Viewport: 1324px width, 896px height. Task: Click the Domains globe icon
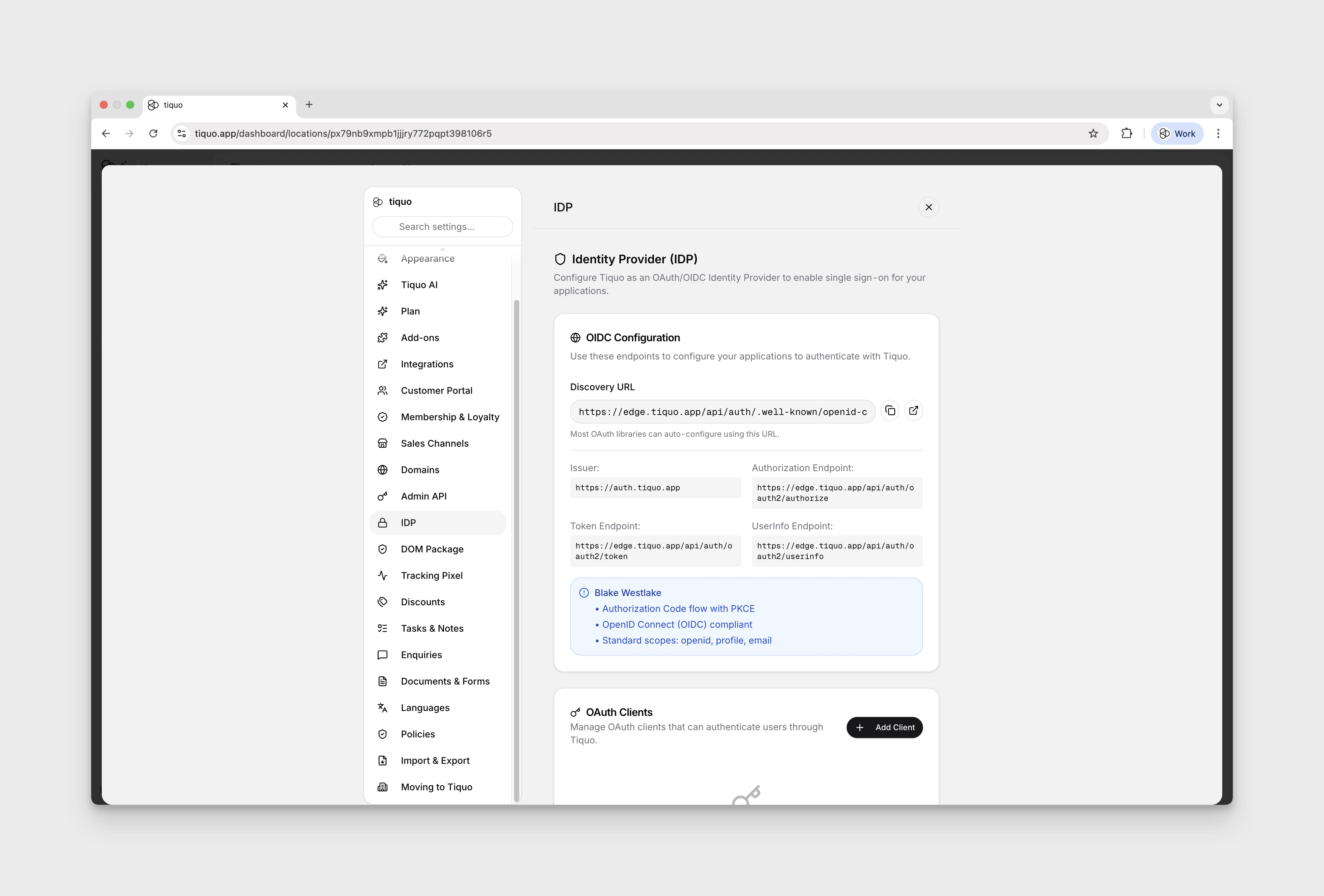click(x=382, y=470)
